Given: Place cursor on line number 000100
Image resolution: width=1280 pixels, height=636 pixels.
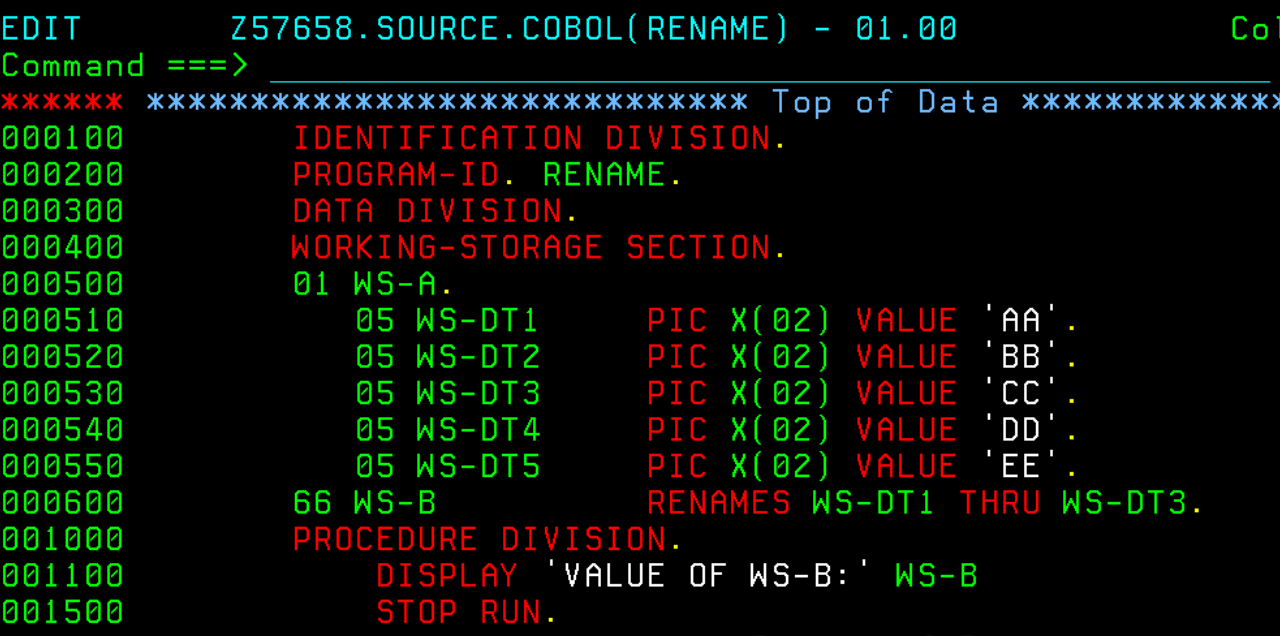Looking at the screenshot, I should click(62, 138).
